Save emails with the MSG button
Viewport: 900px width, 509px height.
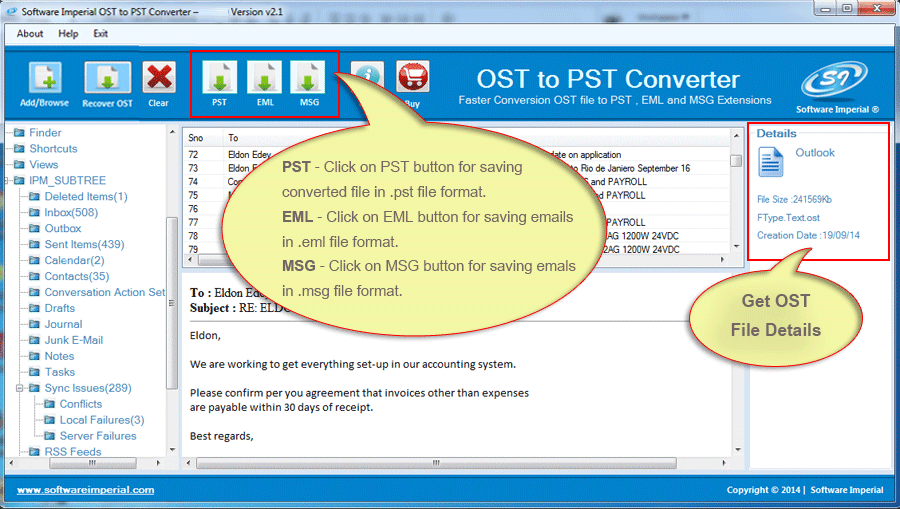click(x=308, y=77)
